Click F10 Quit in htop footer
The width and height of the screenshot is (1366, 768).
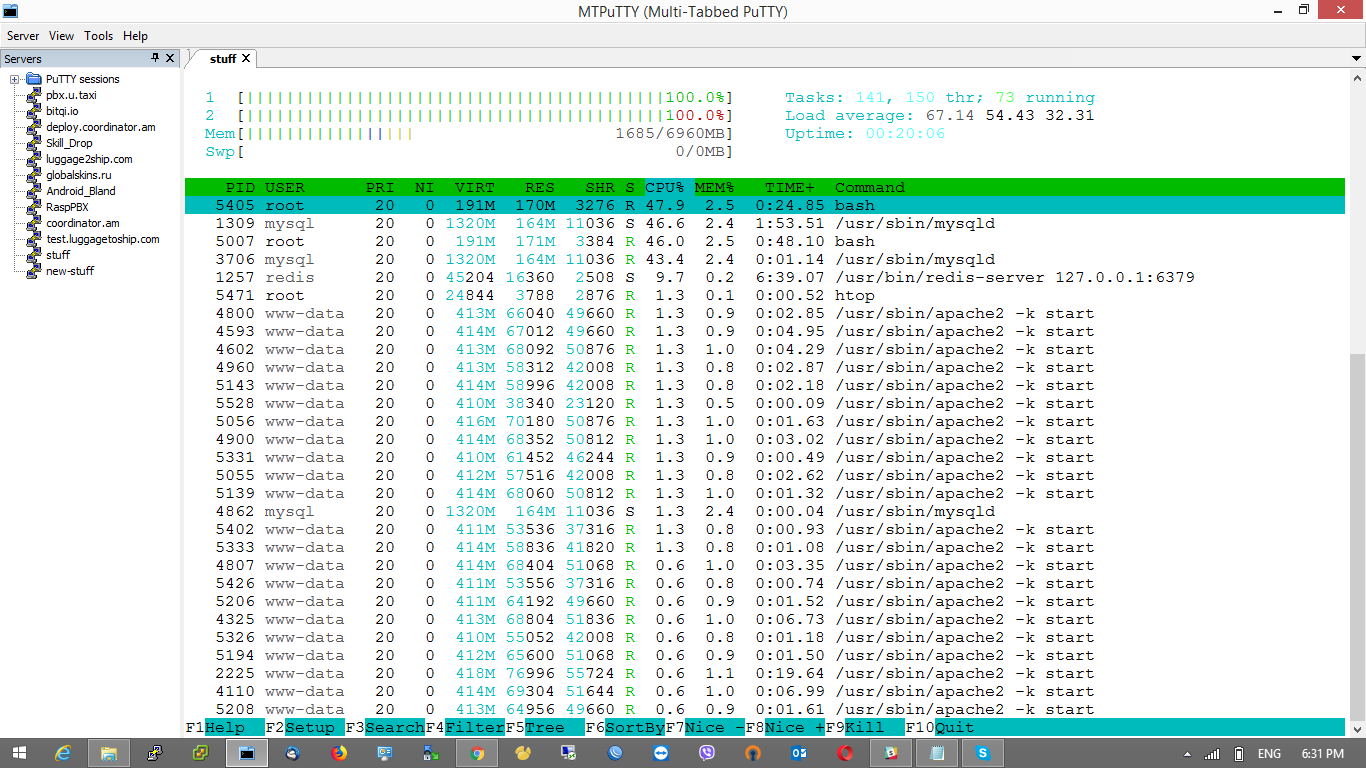pos(940,727)
